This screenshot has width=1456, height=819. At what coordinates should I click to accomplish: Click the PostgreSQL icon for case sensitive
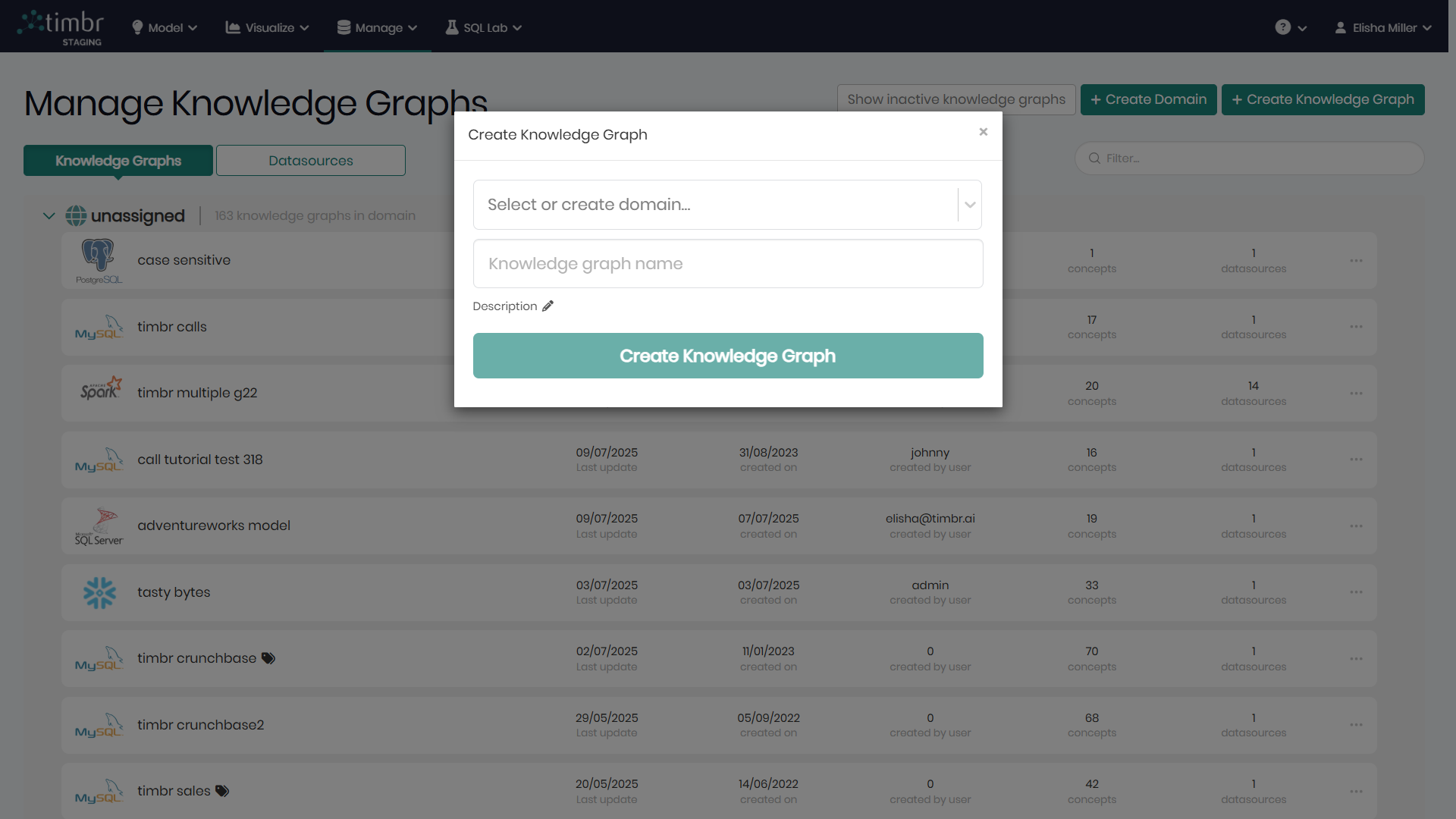click(x=99, y=260)
